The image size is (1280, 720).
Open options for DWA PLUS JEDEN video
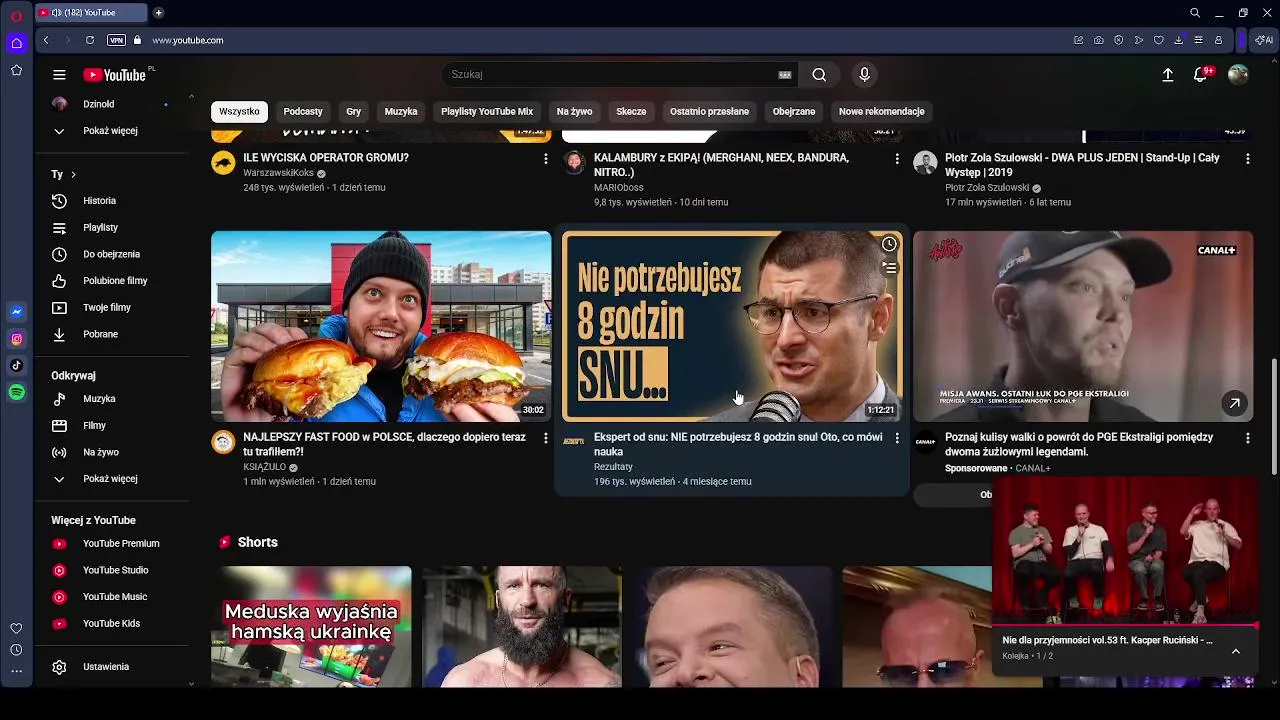point(1247,159)
